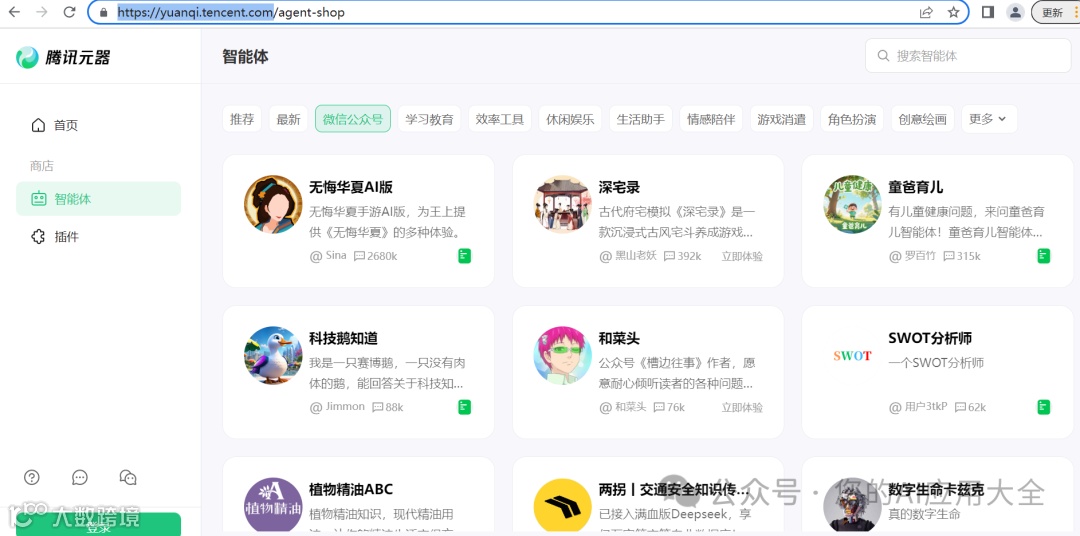This screenshot has width=1080, height=536.
Task: Select the 最新 category tab
Action: pyautogui.click(x=289, y=119)
